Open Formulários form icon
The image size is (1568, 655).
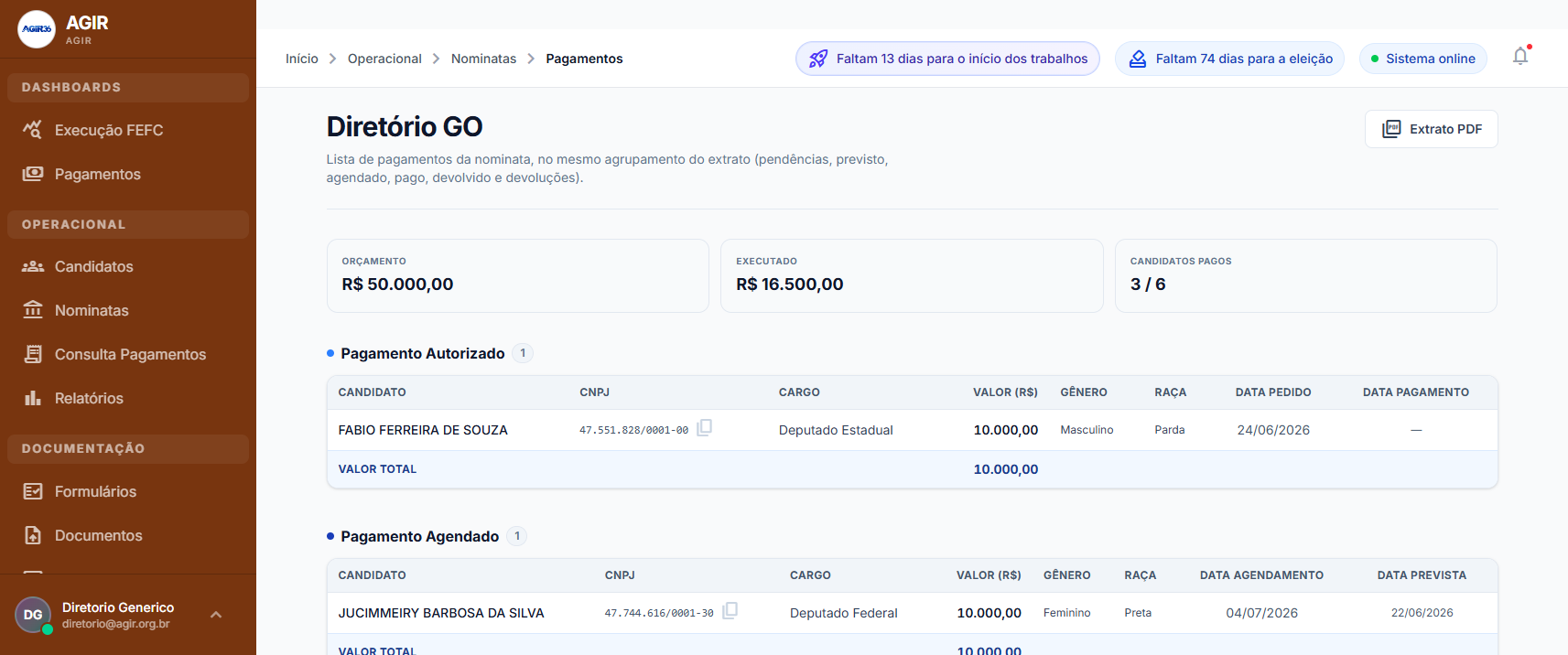click(33, 491)
